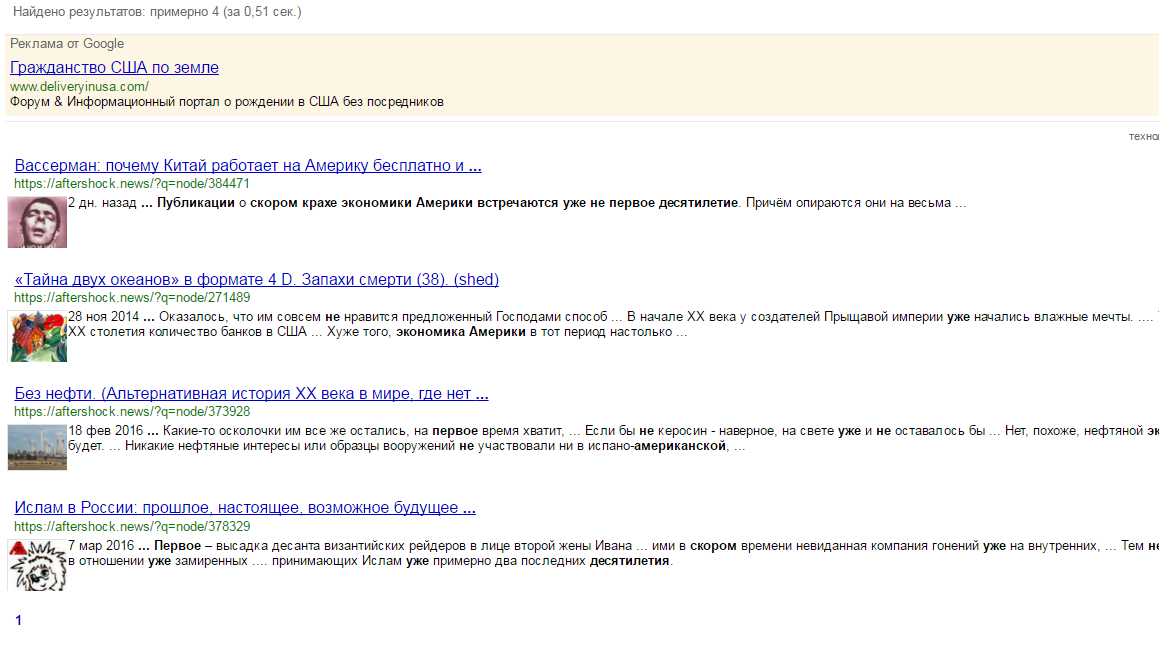Click the www.deliveryinusa.com ad URL
The height and width of the screenshot is (662, 1159).
pos(79,86)
